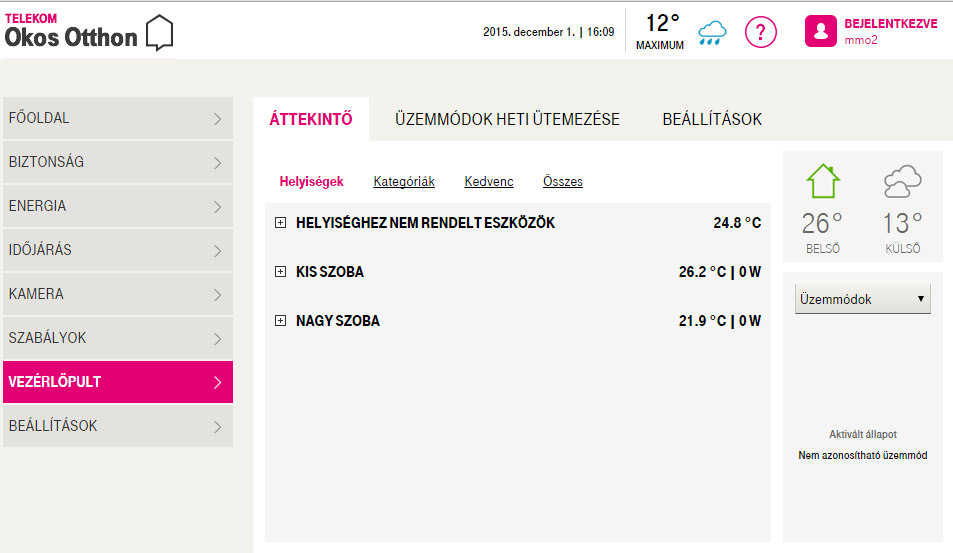
Task: Switch to Üzemmódok heti ütemezése tab
Action: tap(507, 119)
